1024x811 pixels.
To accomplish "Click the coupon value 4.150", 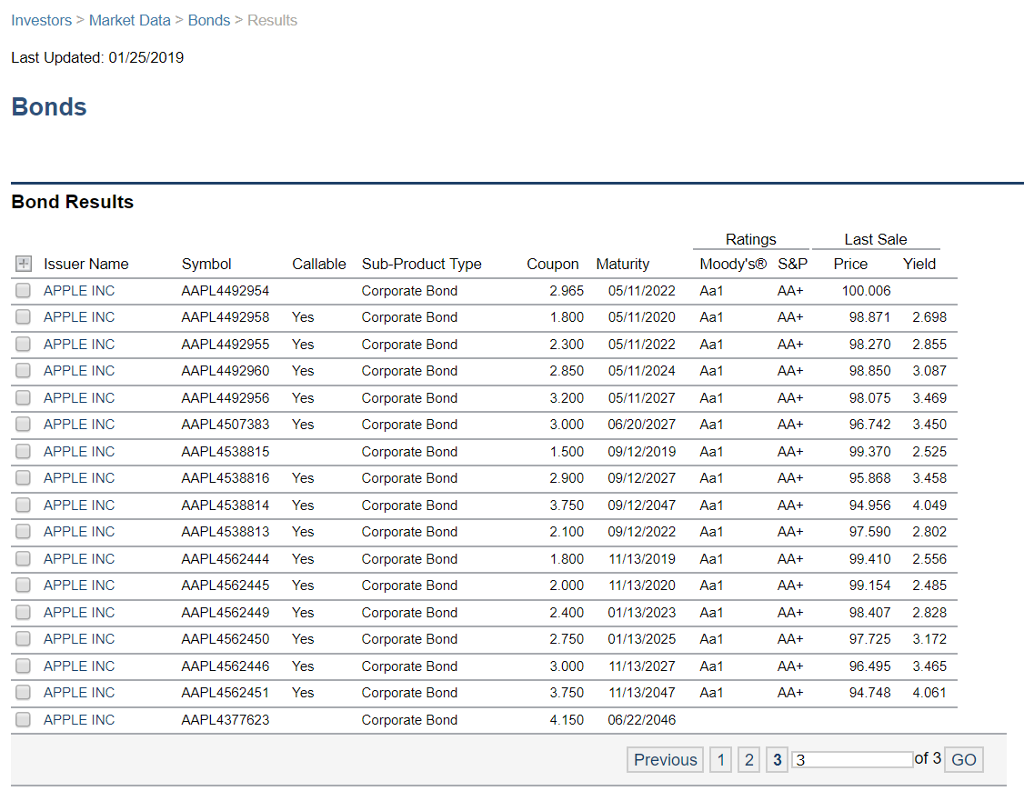I will coord(566,720).
